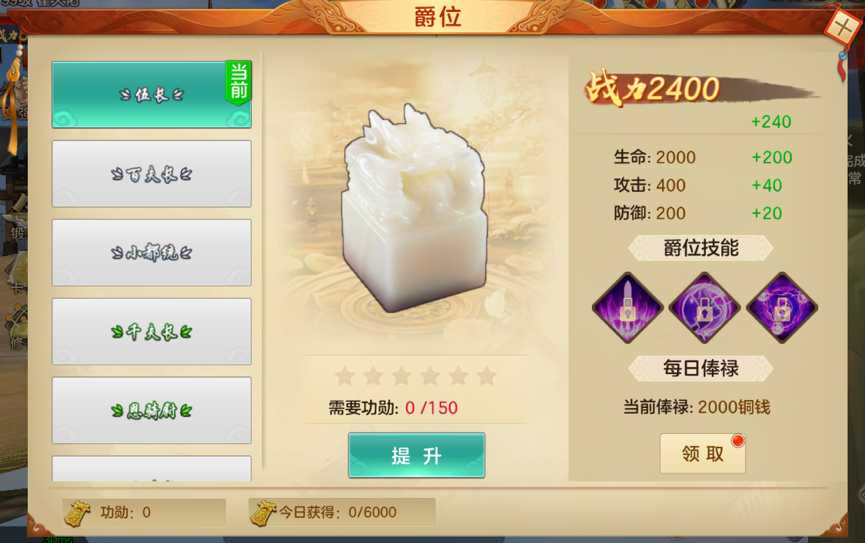Click the 每日俸禄 section header
The width and height of the screenshot is (865, 543).
coord(701,368)
